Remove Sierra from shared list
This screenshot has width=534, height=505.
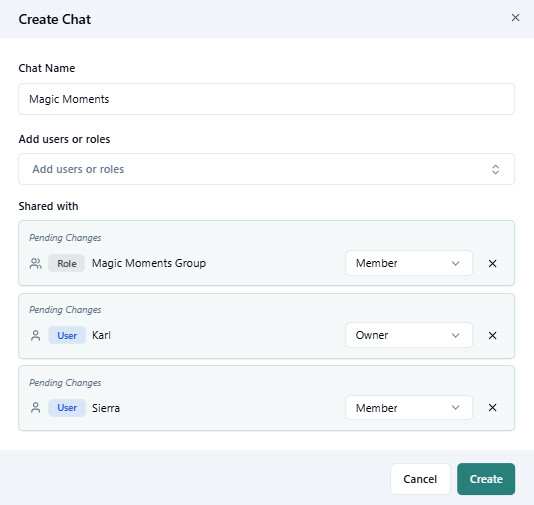[492, 408]
